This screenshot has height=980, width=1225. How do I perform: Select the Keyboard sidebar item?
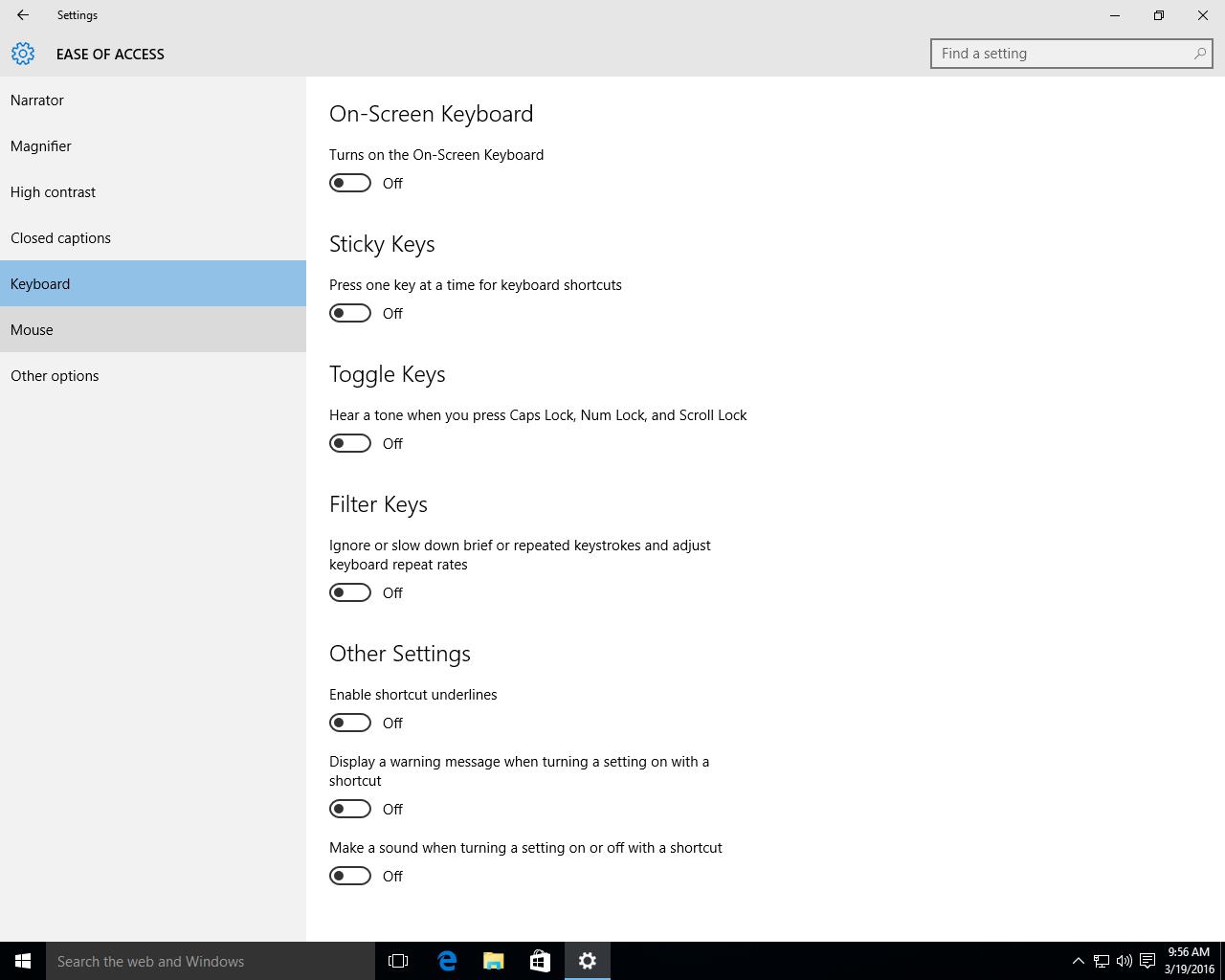(x=153, y=283)
